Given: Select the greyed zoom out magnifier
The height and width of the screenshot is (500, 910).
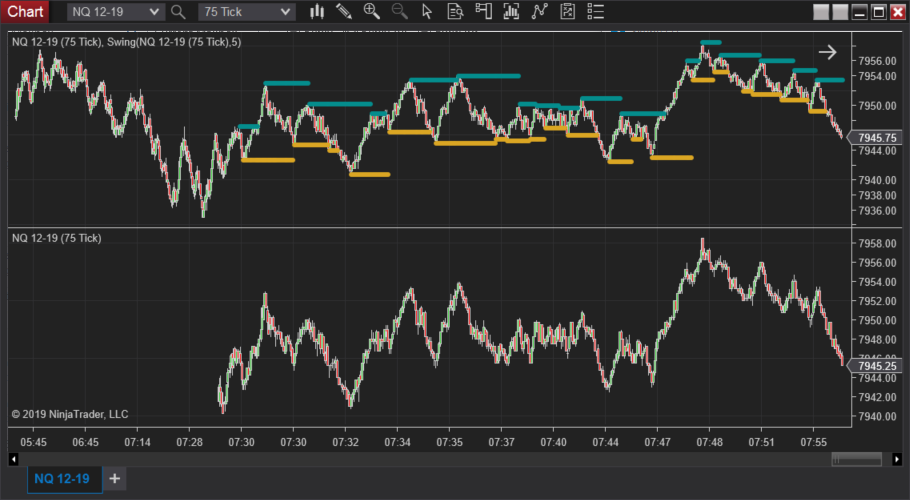Looking at the screenshot, I should point(399,11).
